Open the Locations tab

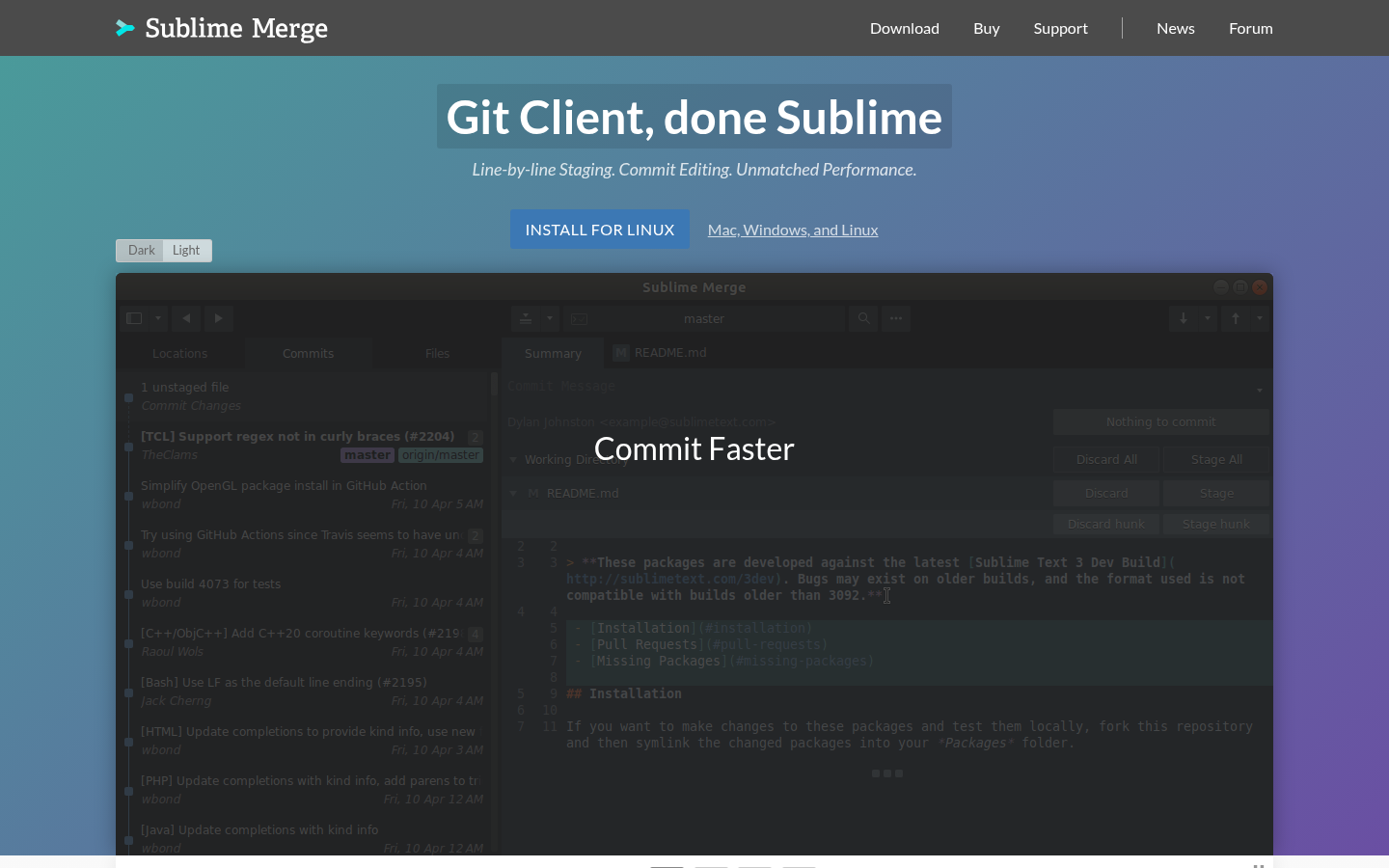tap(179, 354)
